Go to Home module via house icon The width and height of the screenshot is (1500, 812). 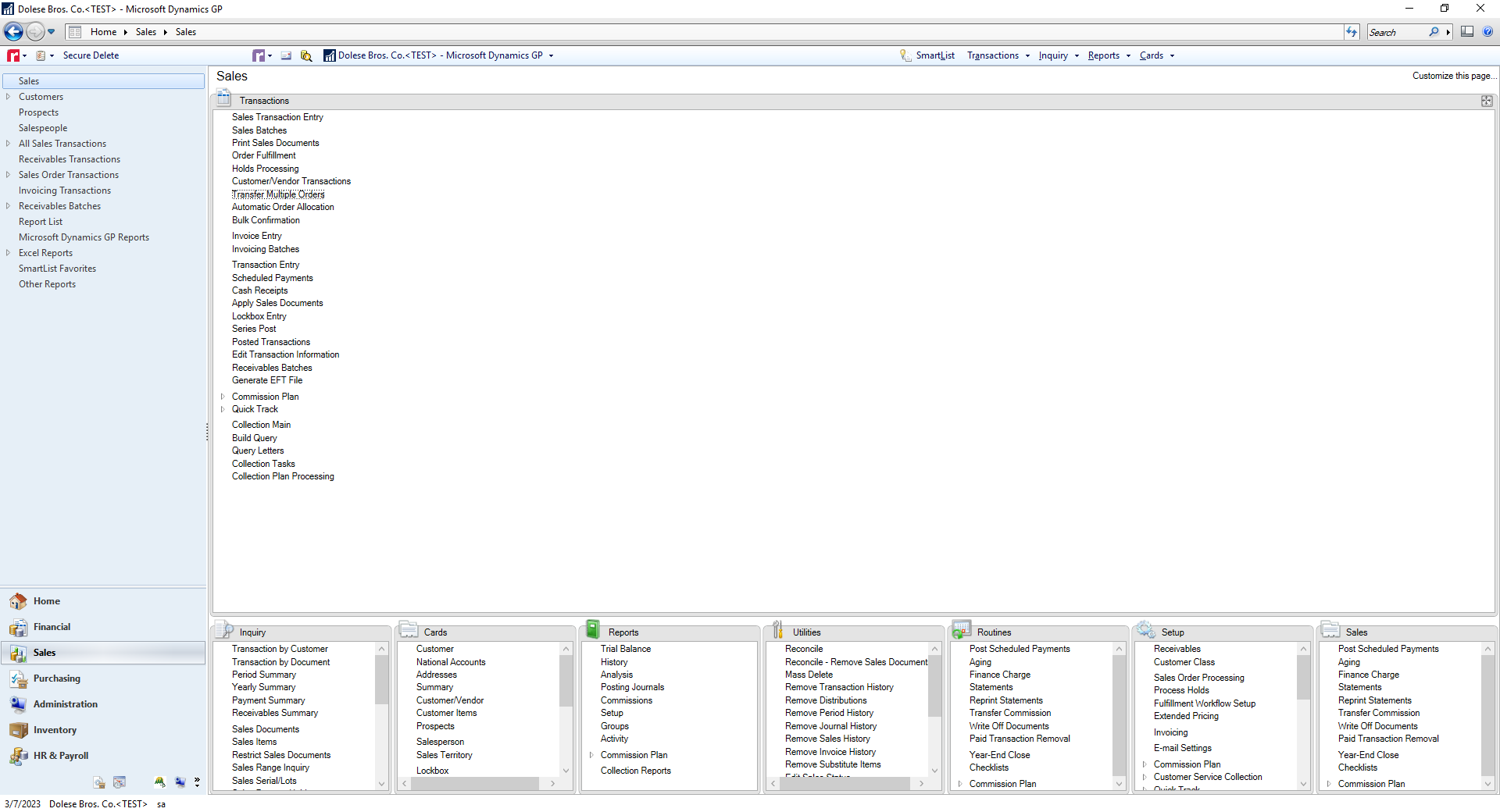coord(18,601)
